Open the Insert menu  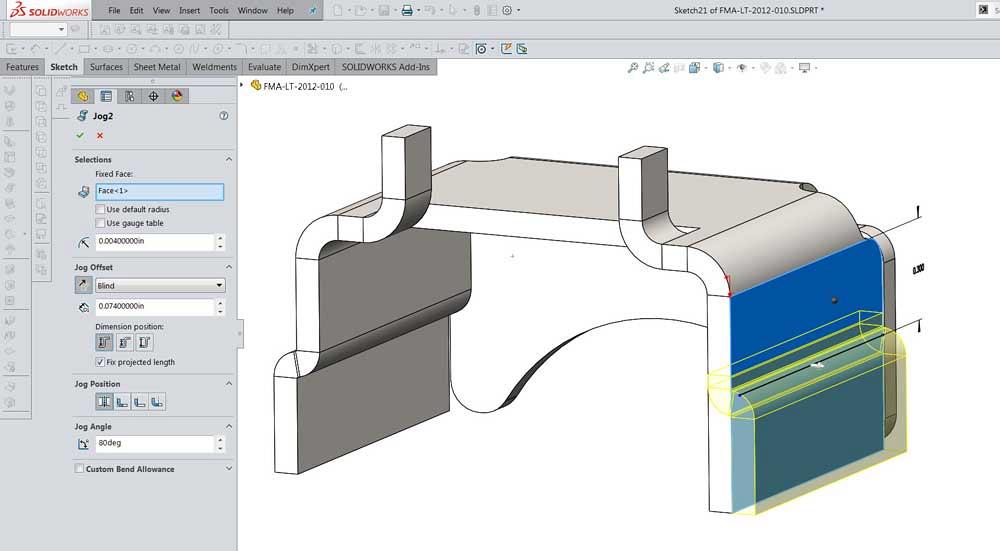(189, 10)
